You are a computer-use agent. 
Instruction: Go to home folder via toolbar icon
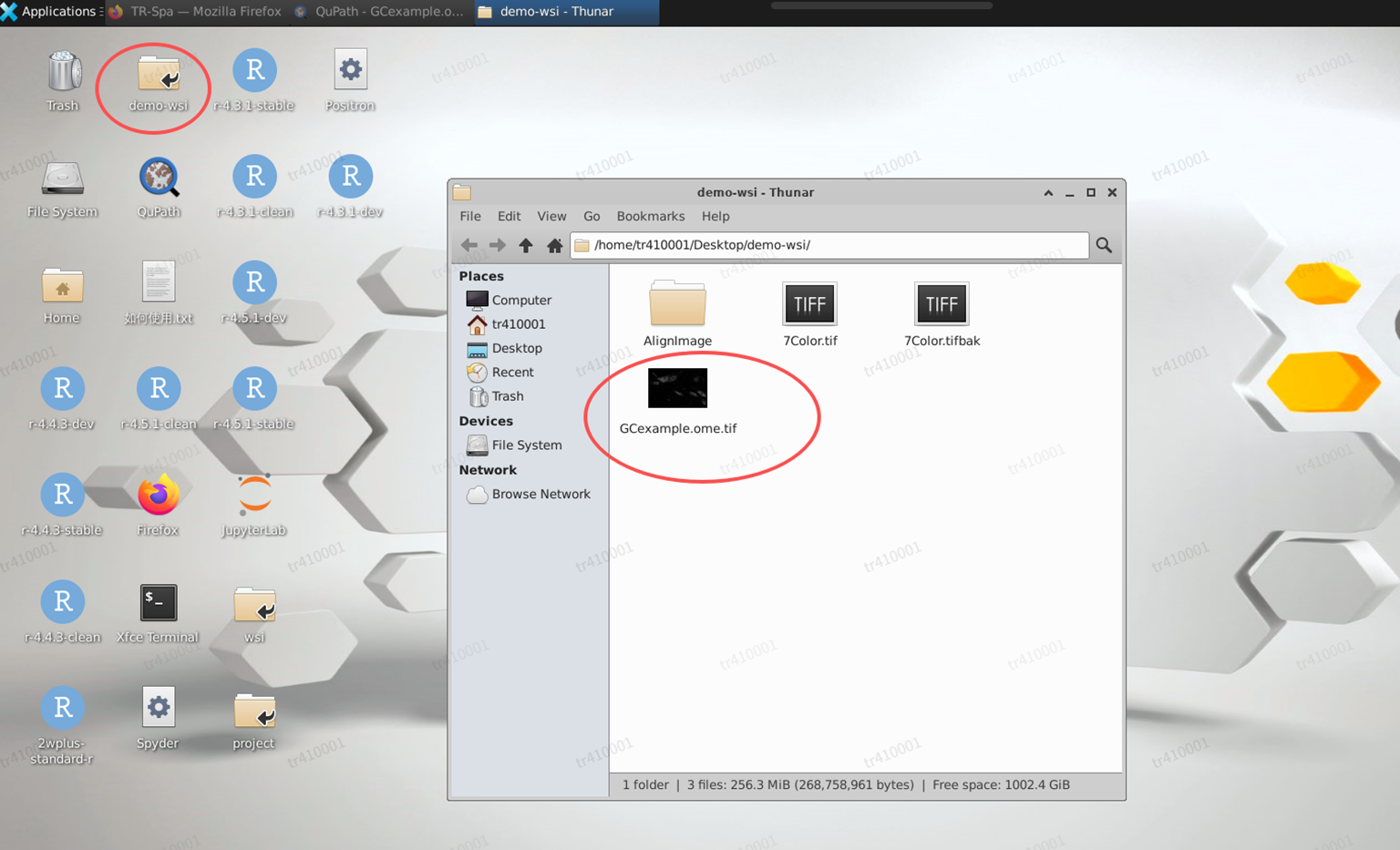tap(554, 245)
